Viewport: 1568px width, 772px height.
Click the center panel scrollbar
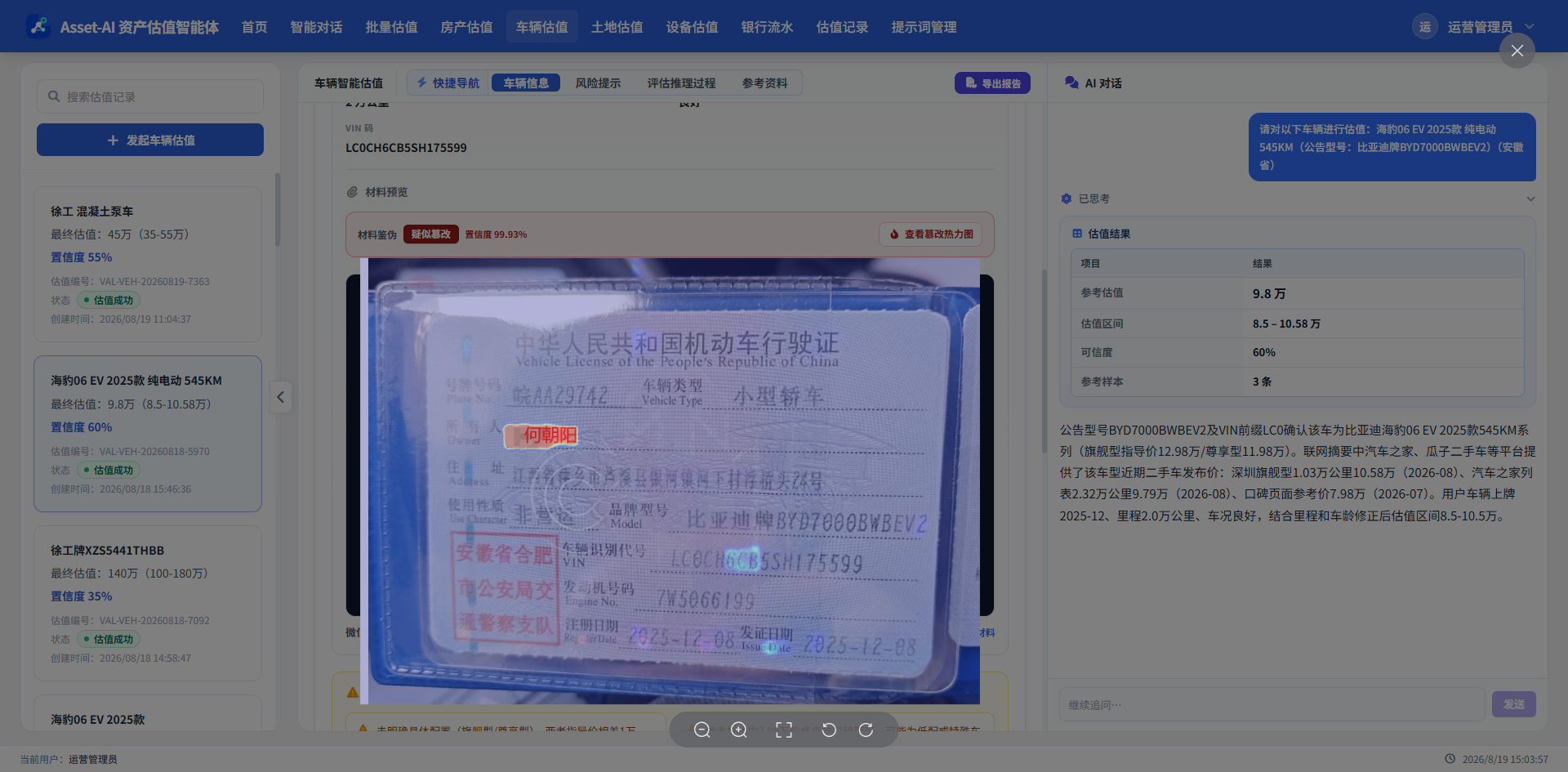1044,361
